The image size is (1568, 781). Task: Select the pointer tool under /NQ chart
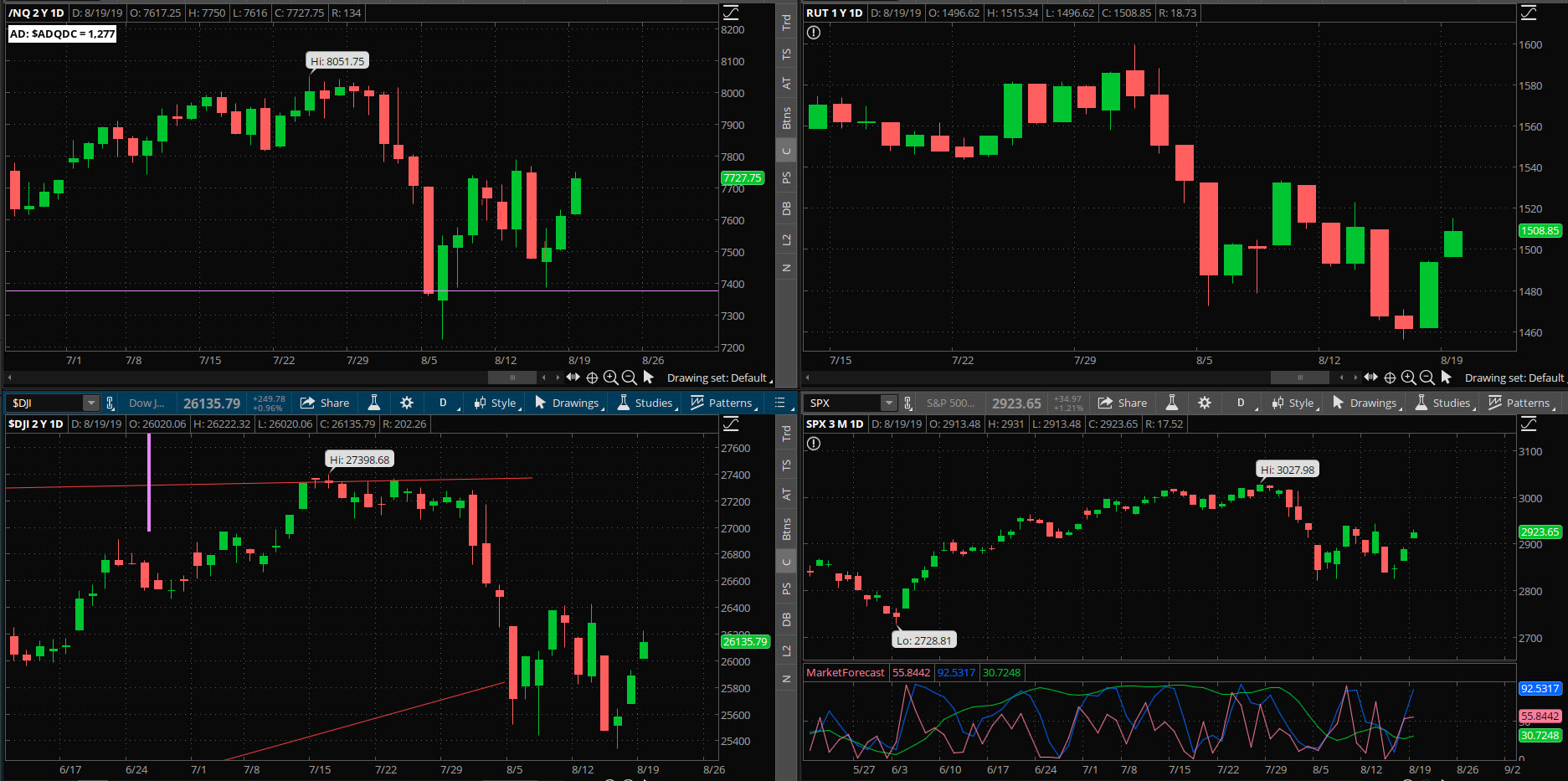click(648, 378)
